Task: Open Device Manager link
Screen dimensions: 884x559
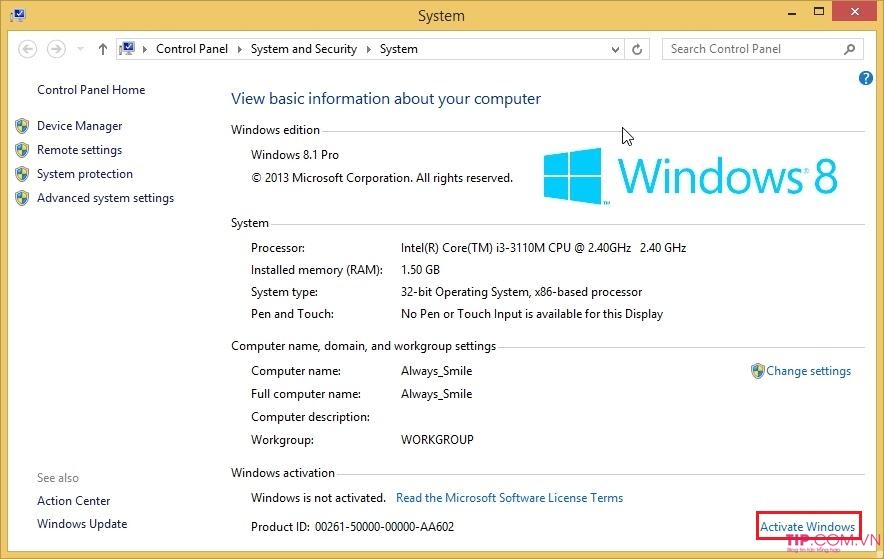Action: pos(79,126)
